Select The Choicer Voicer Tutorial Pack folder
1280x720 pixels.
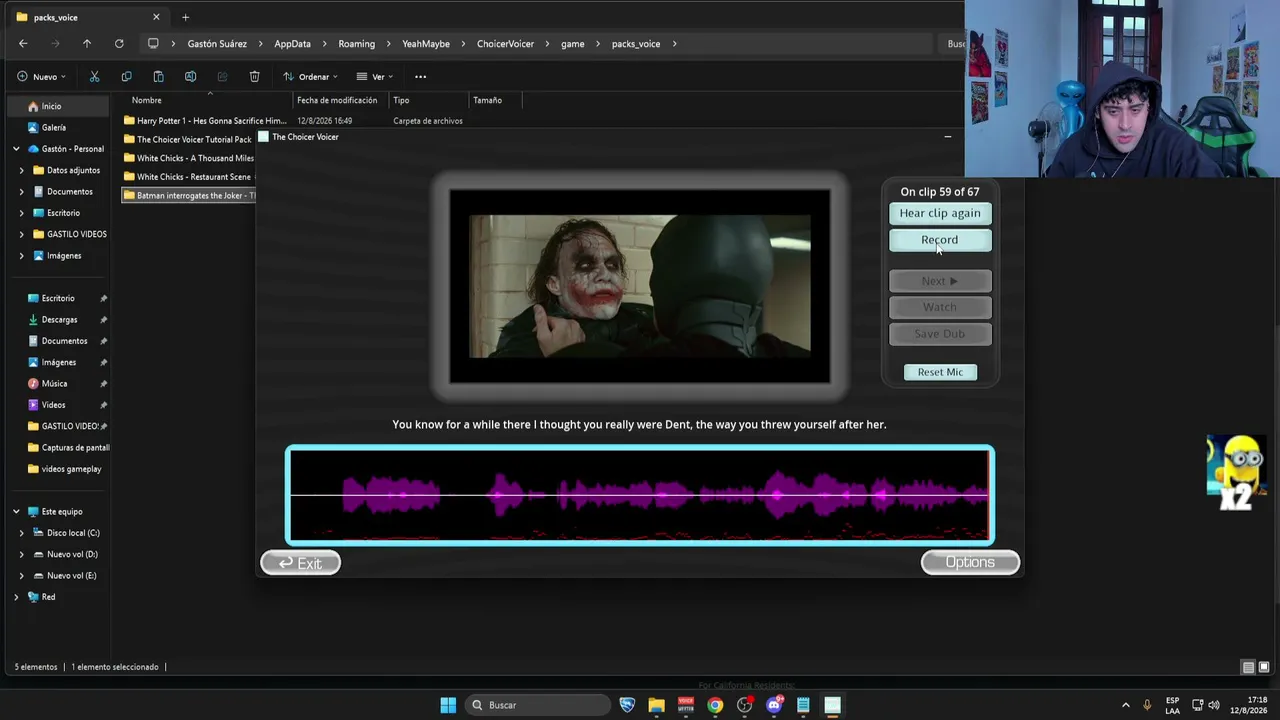coord(189,140)
